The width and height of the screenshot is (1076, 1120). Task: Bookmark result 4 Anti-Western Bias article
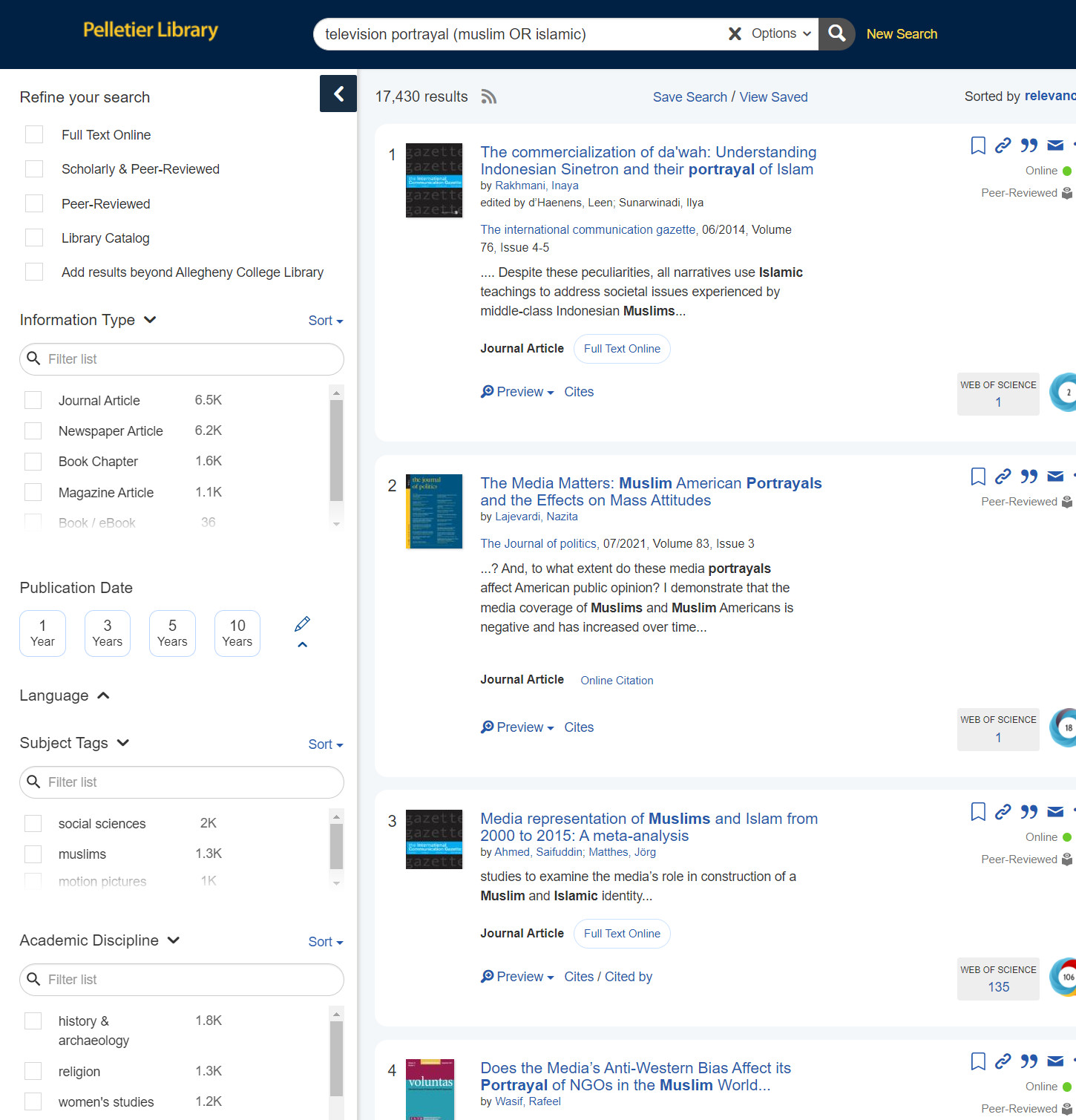coord(978,1061)
